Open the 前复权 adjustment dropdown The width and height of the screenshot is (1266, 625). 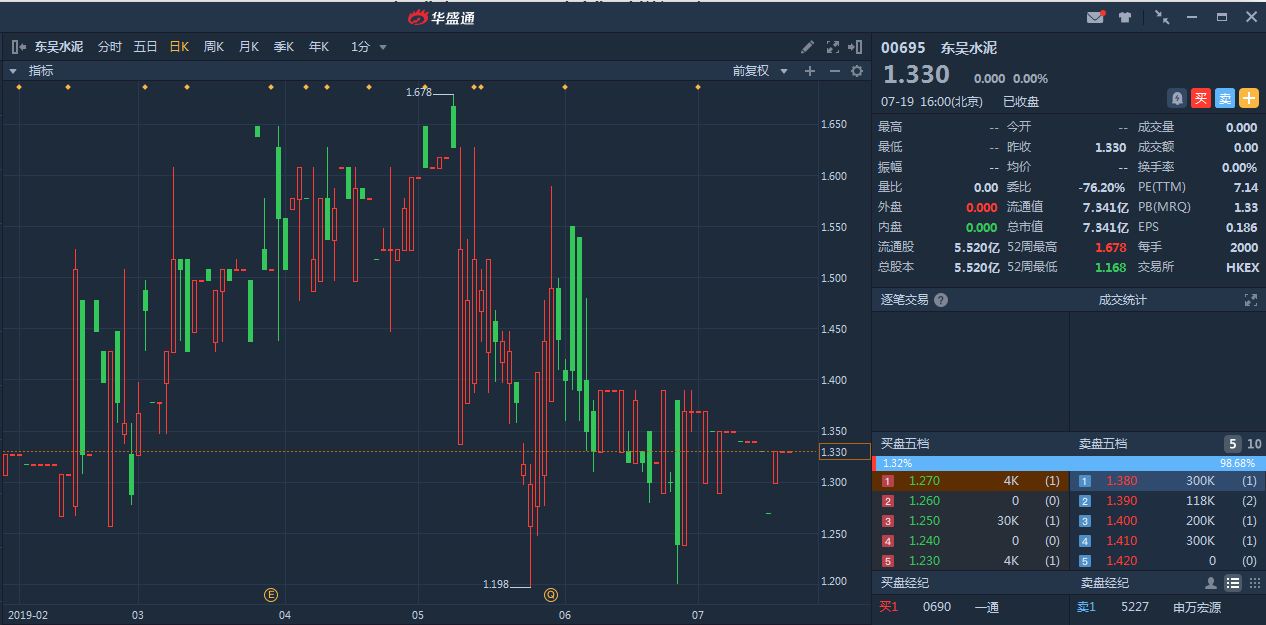(x=760, y=71)
